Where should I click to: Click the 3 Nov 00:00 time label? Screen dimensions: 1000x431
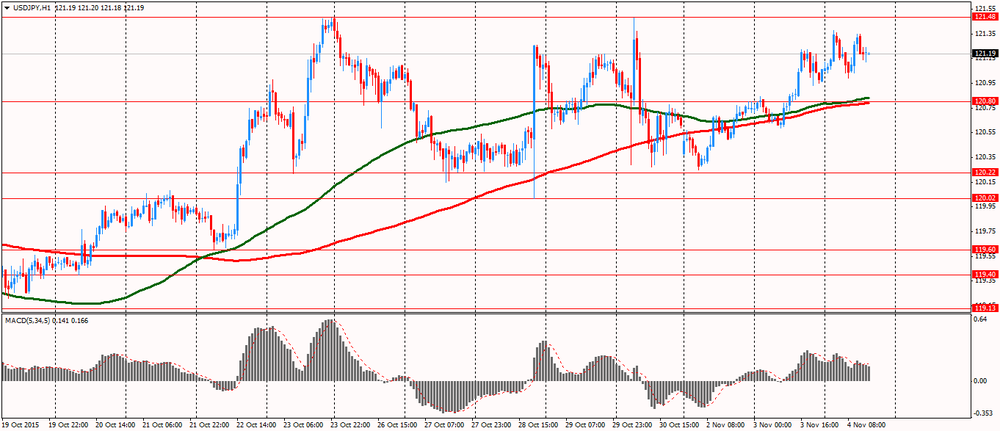pos(774,423)
